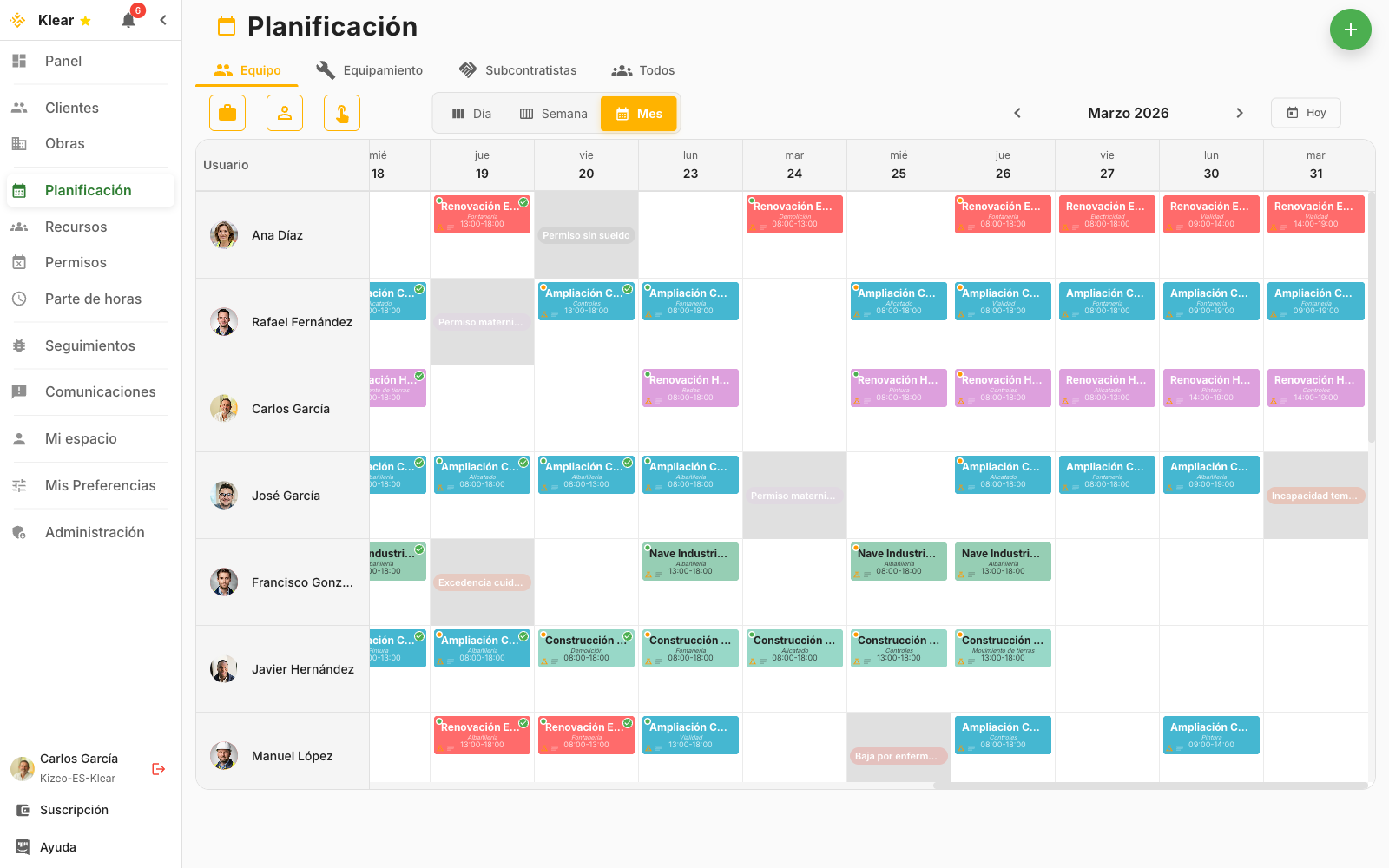Go to the next month

coord(1240,113)
